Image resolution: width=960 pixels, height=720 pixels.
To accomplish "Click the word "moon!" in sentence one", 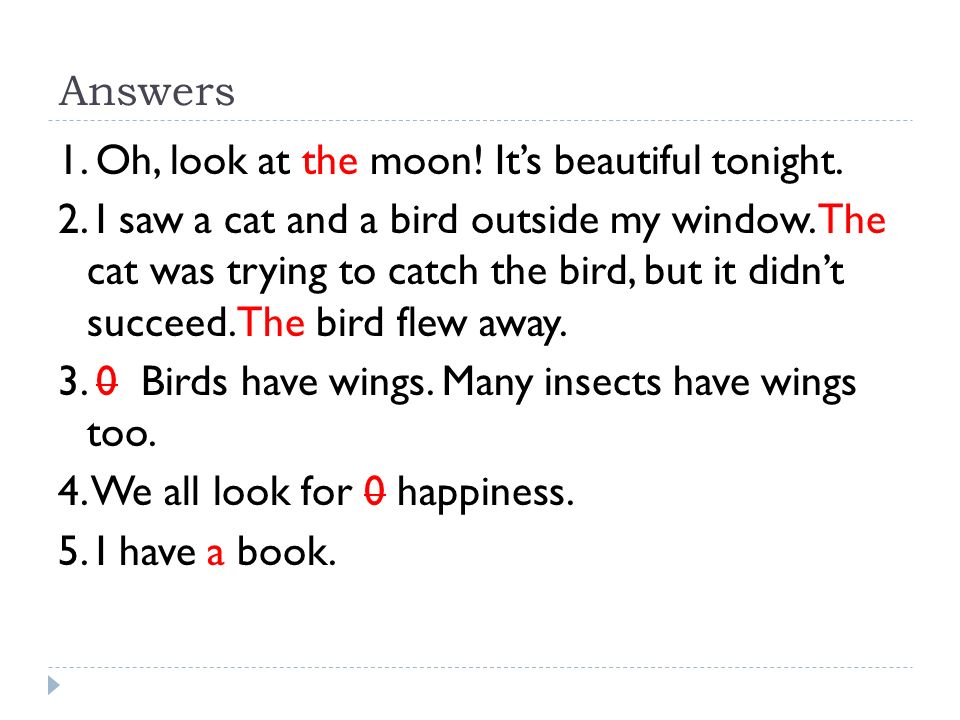I will (427, 161).
